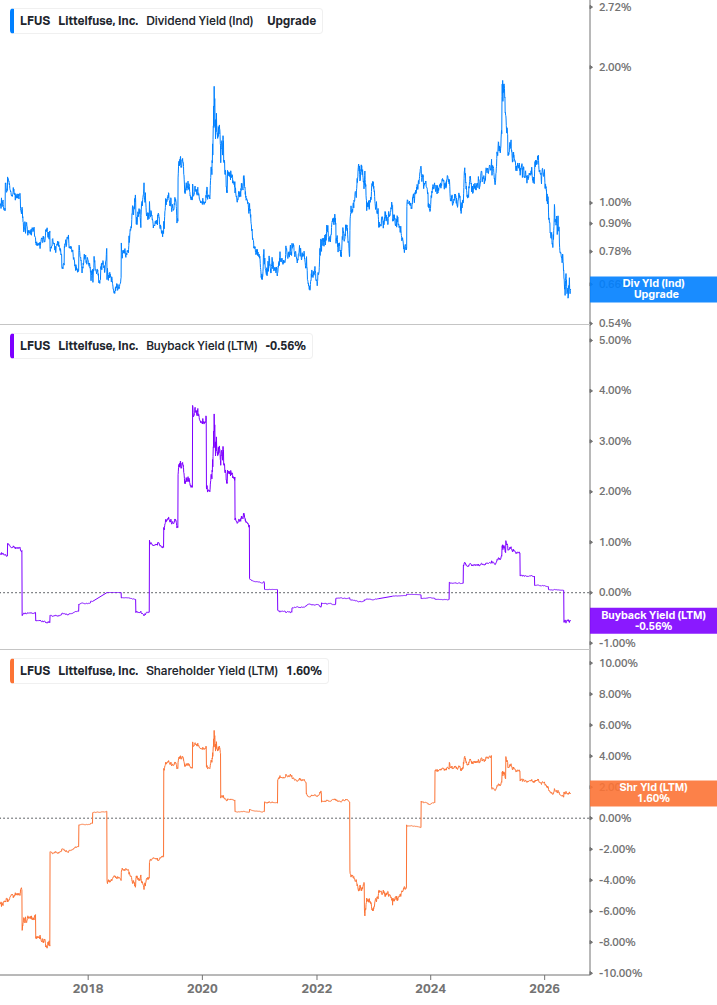The image size is (717, 1005).
Task: Click Littelfuse, Inc. name in Buyback Yield legend
Action: point(98,346)
